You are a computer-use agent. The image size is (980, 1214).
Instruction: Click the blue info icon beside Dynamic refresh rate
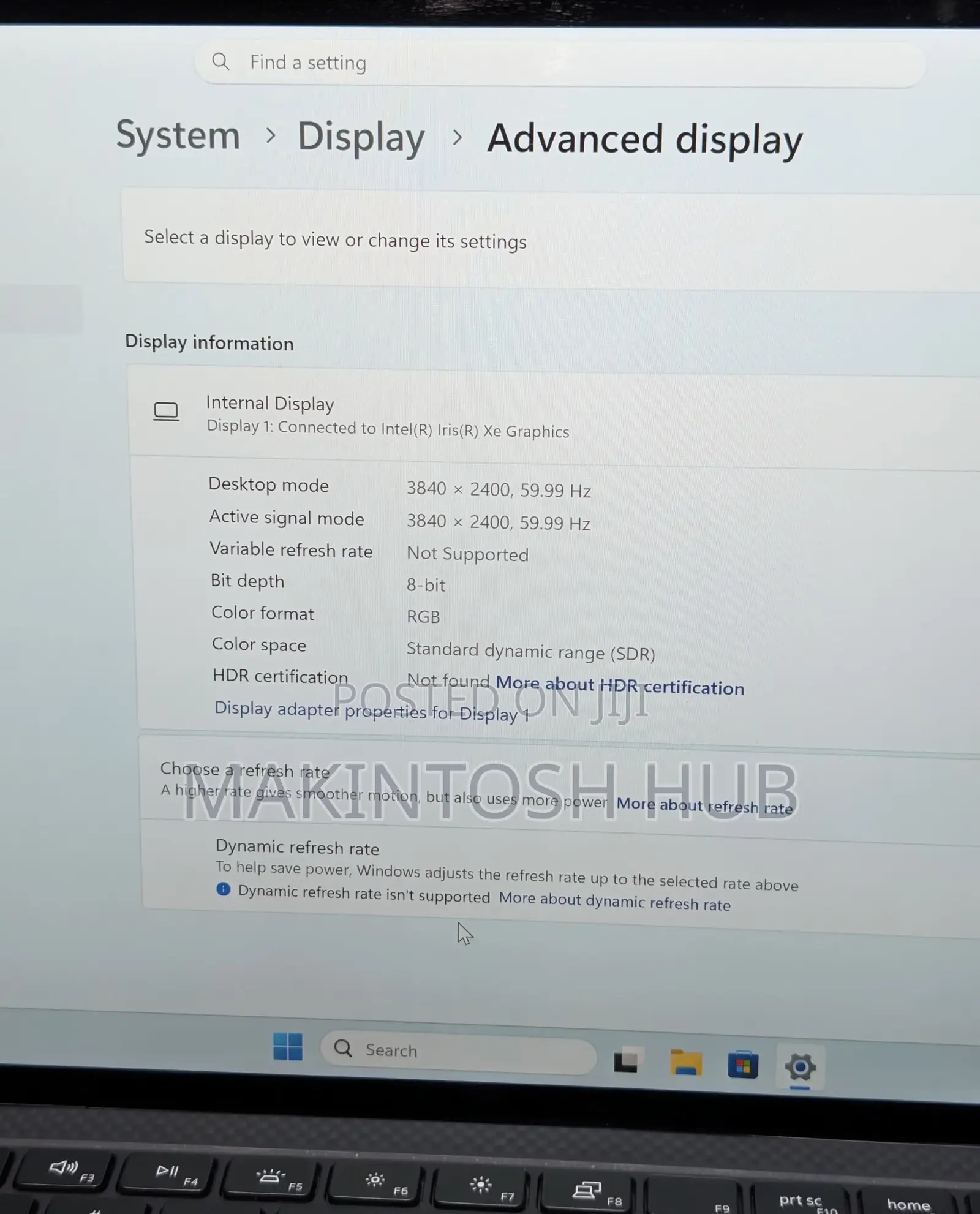pyautogui.click(x=224, y=889)
